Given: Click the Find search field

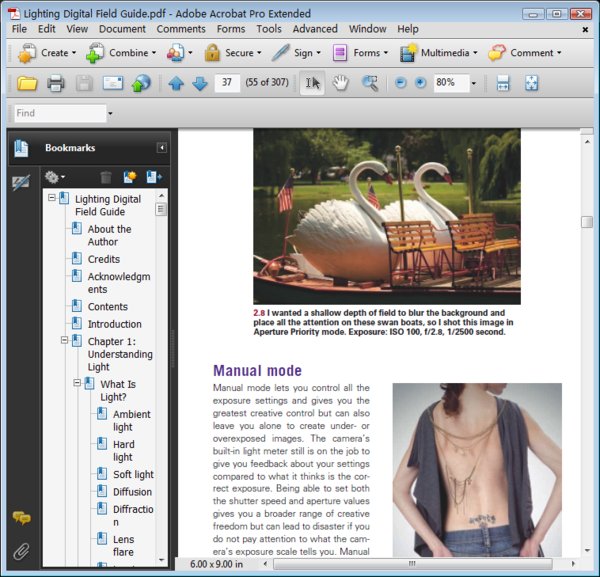Looking at the screenshot, I should [60, 114].
